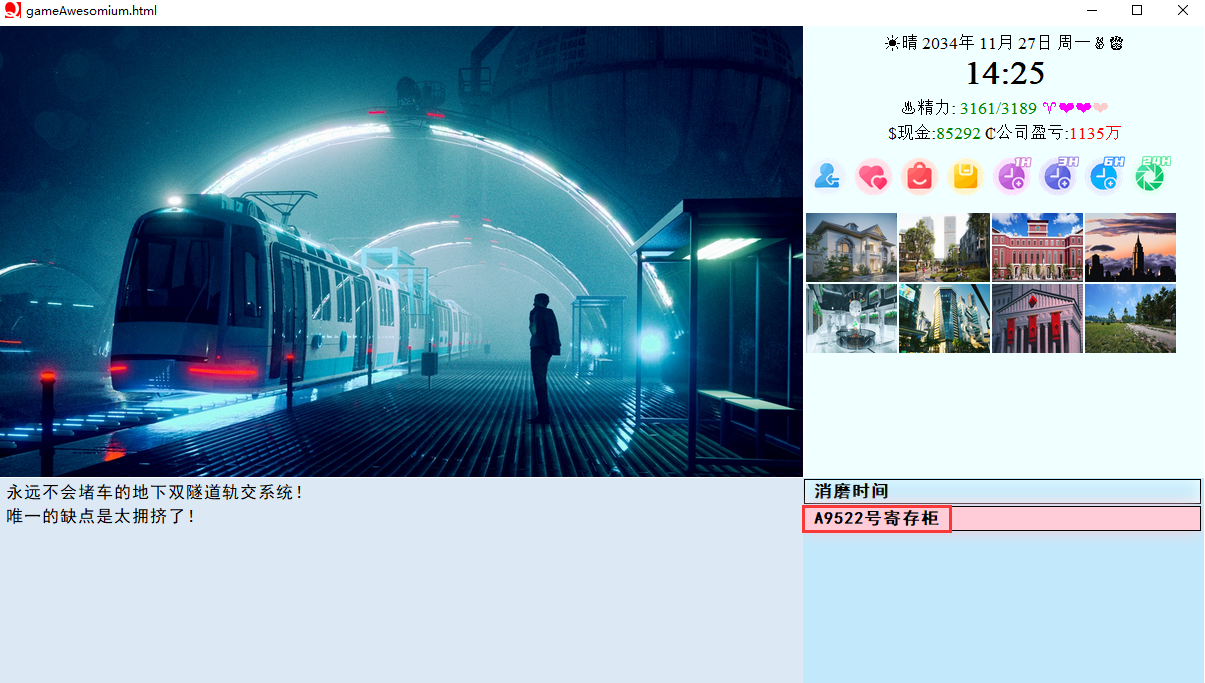This screenshot has width=1205, height=683.
Task: Travel to the countryside field location
Action: [1130, 318]
